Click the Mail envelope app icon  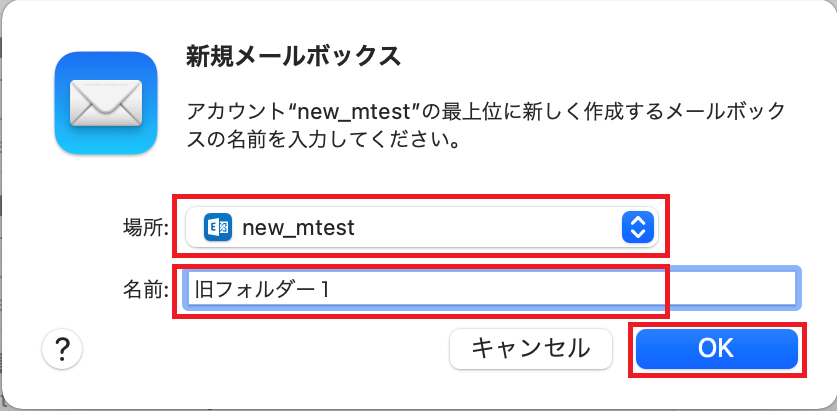pos(106,103)
